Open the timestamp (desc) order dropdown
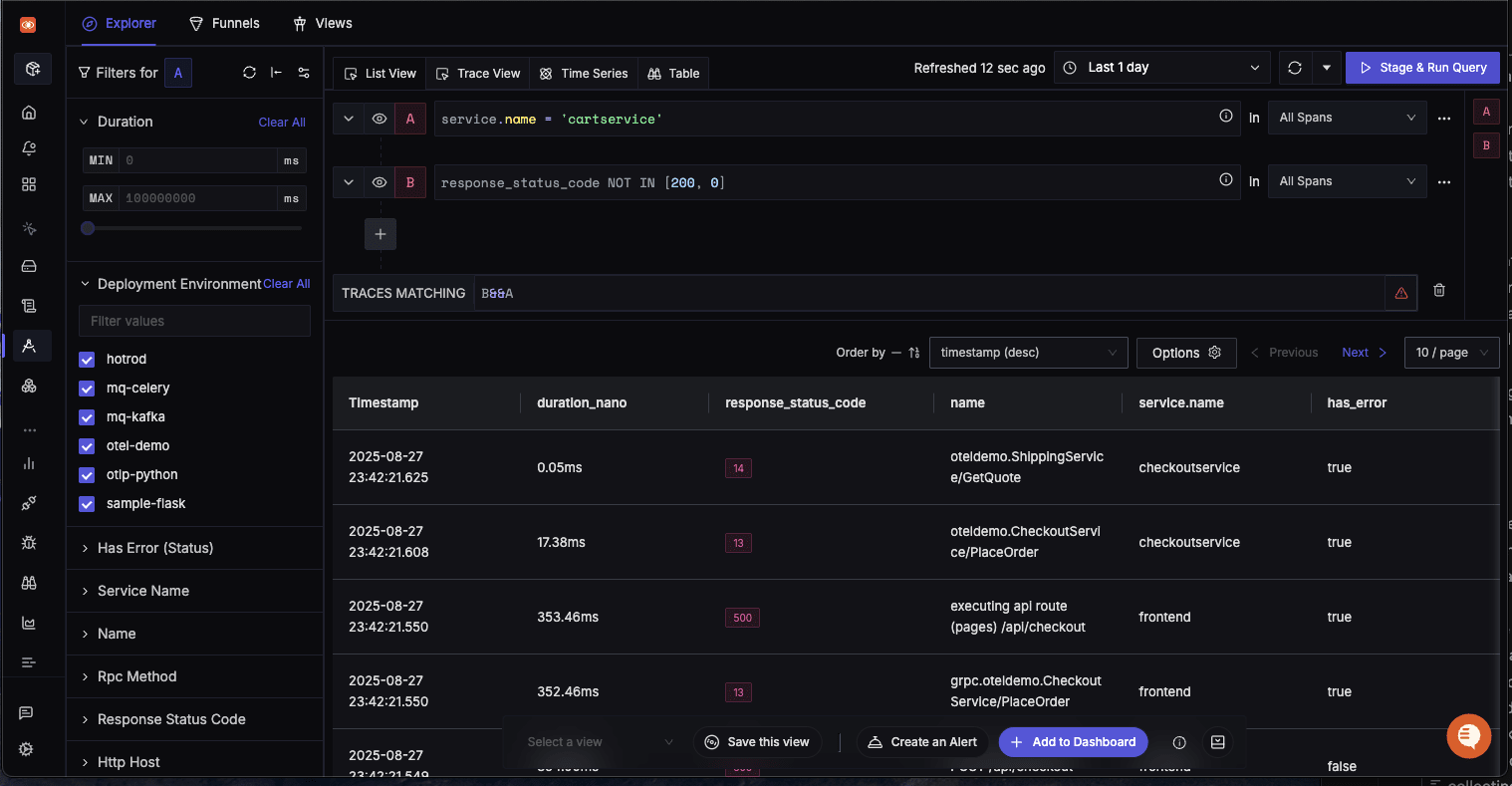Screen dimensions: 1512x786 click(1028, 353)
